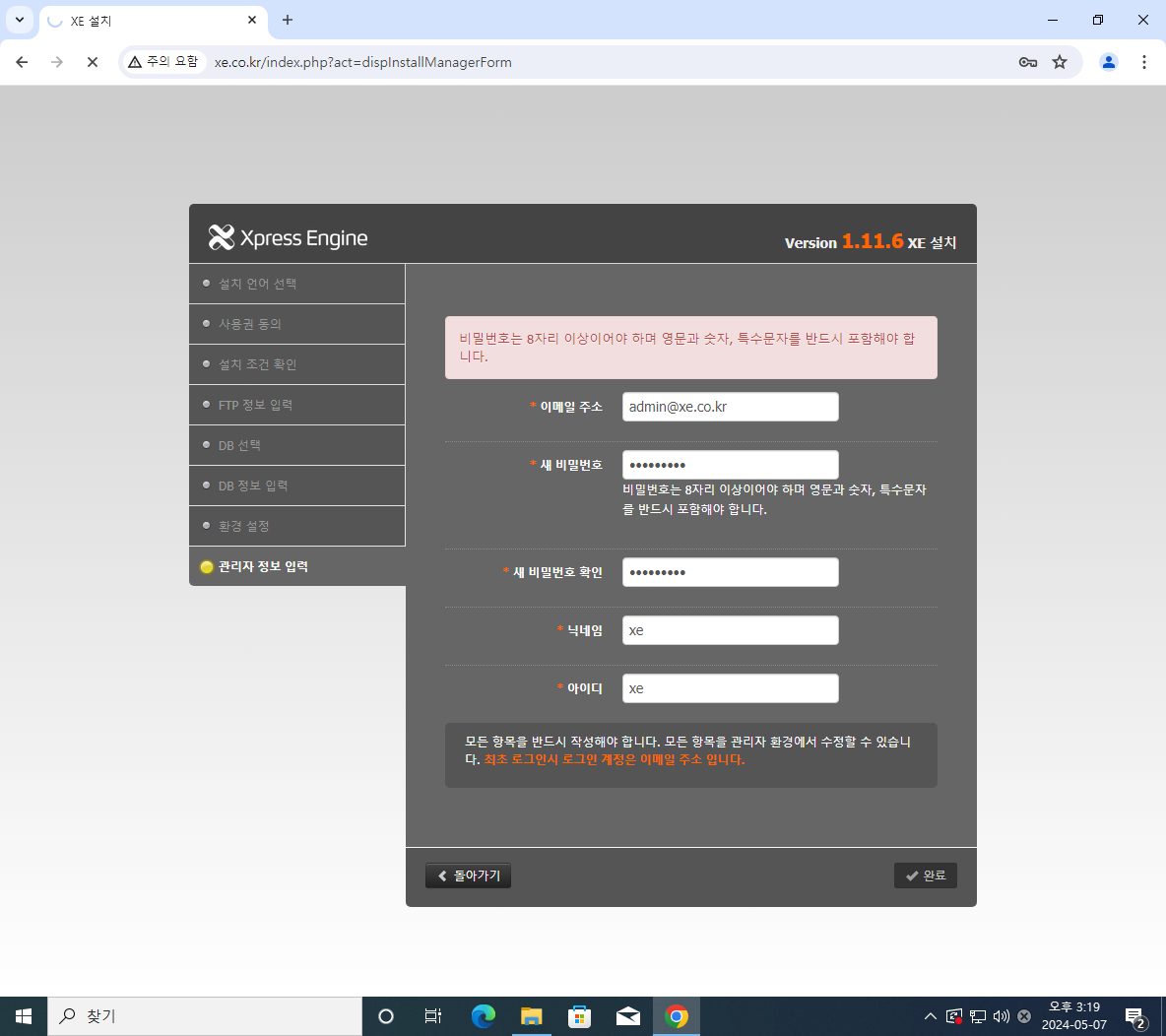This screenshot has width=1166, height=1036.
Task: Select 환경 설정 step
Action: [297, 526]
